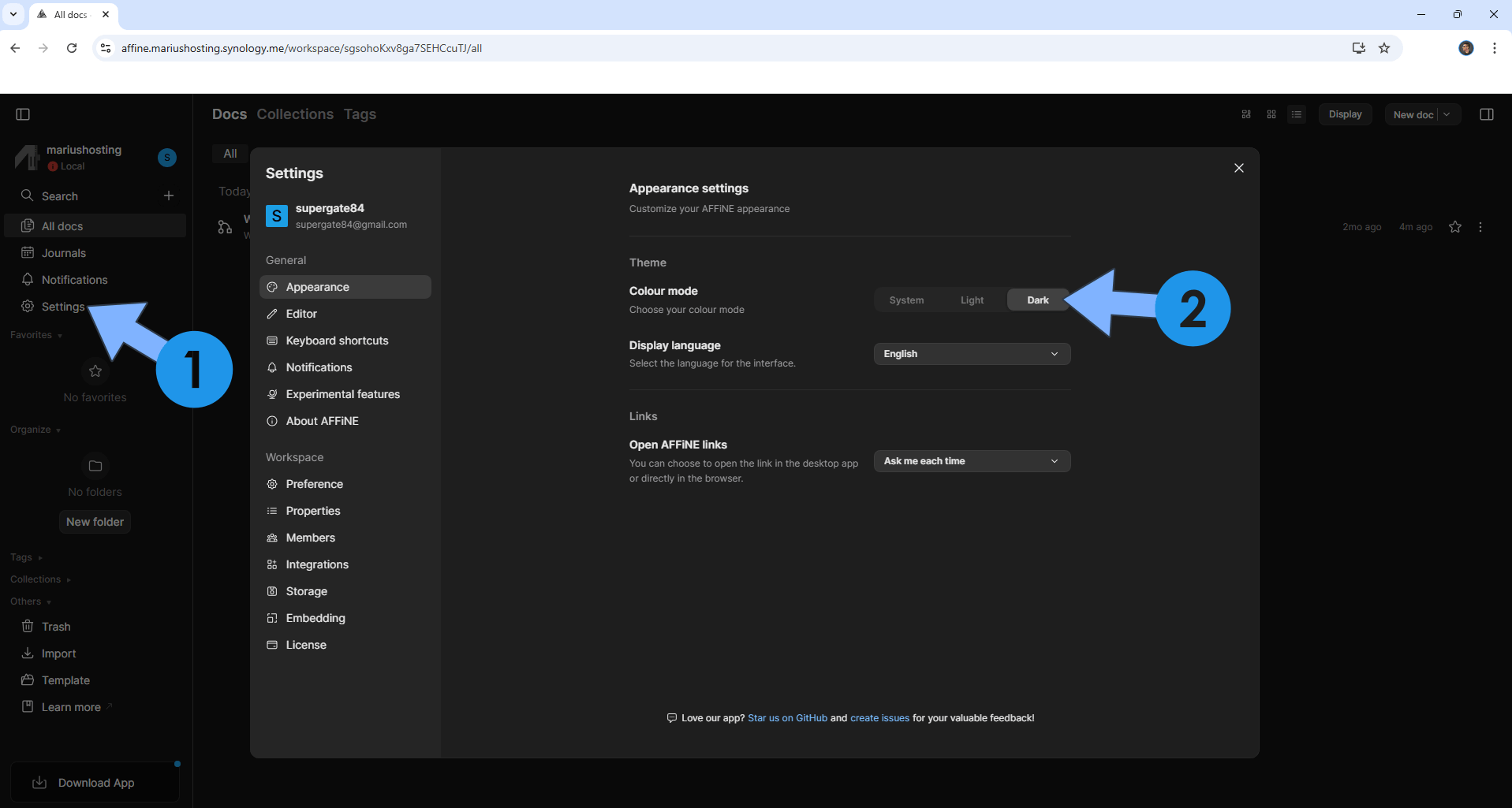Open workspace Storage settings
The height and width of the screenshot is (808, 1512).
coord(345,591)
